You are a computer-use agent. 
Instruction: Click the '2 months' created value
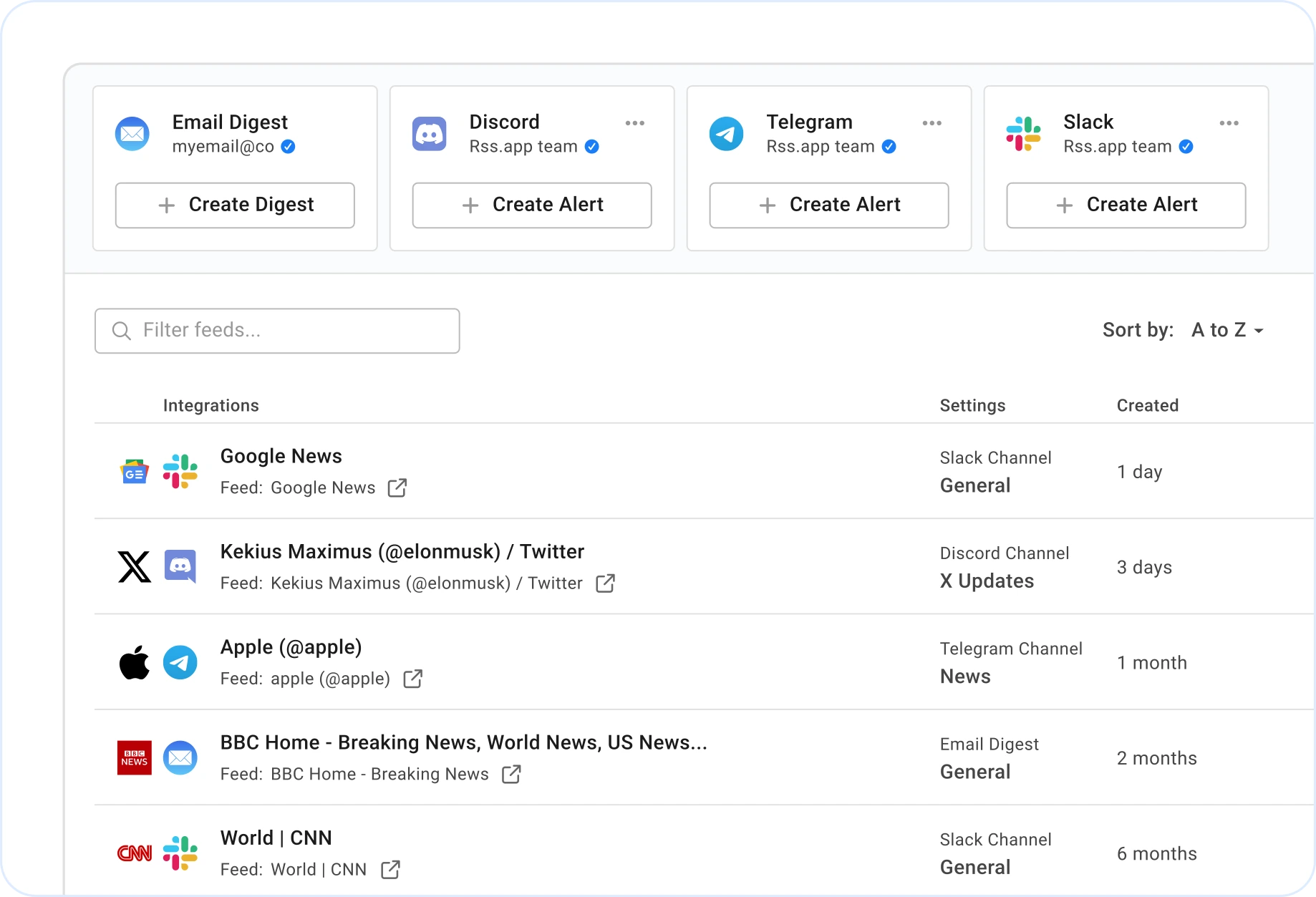point(1157,758)
